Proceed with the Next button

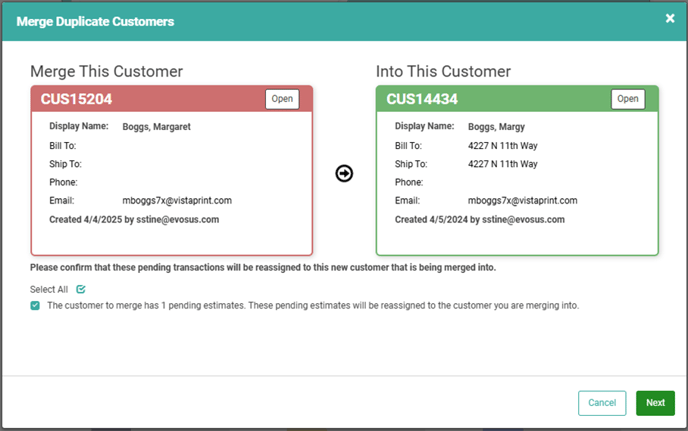pos(656,403)
